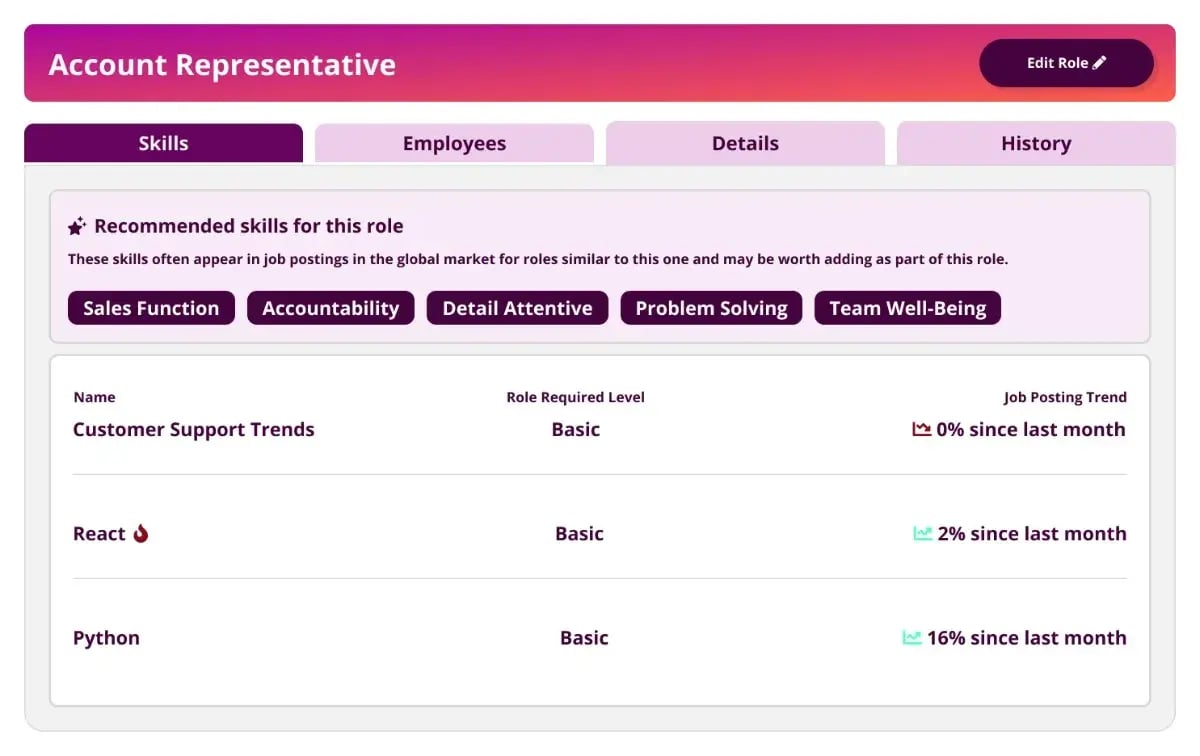The width and height of the screenshot is (1200, 756).
Task: Choose the Detail Attentive skill chip
Action: pyautogui.click(x=517, y=308)
